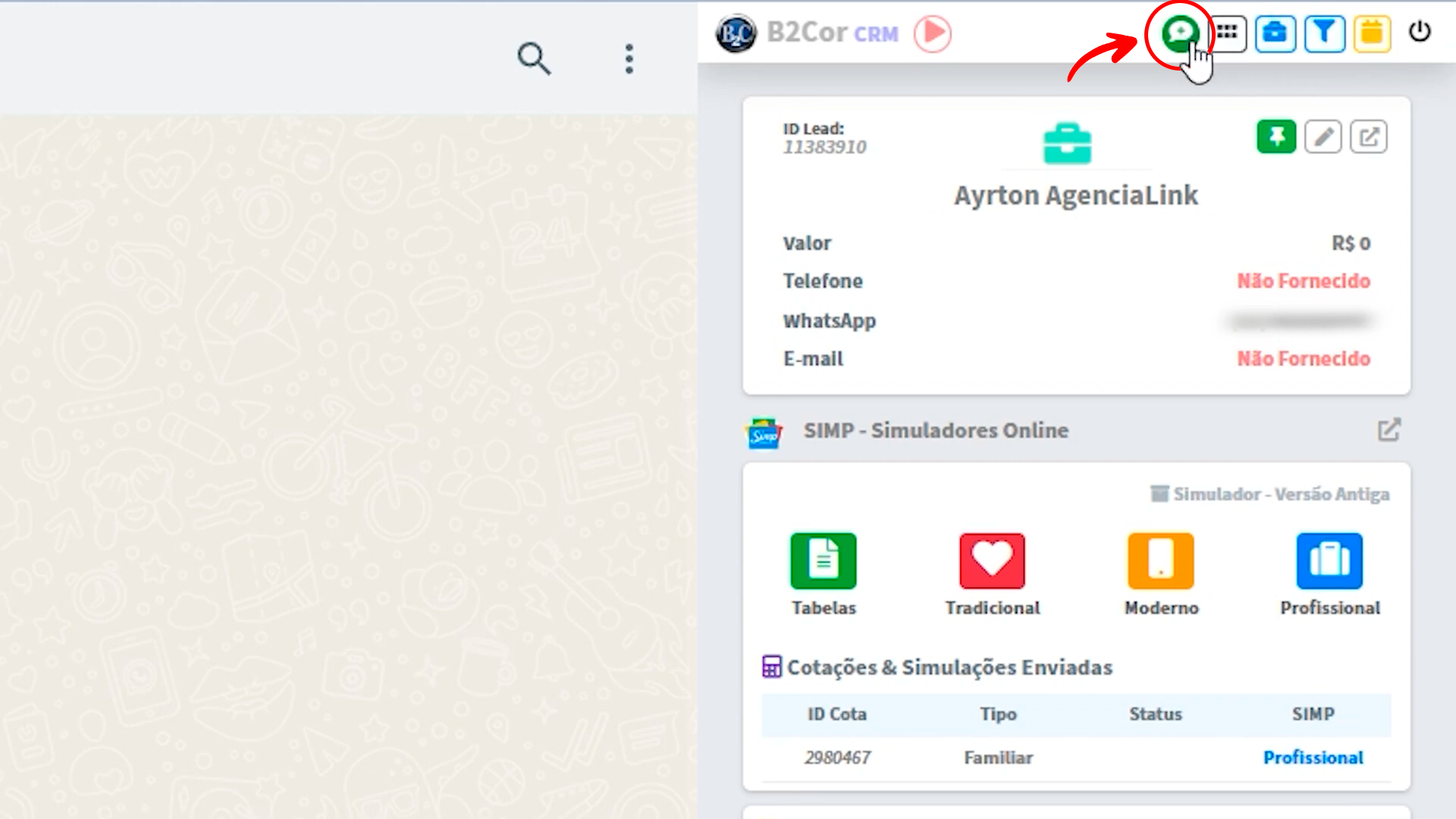Click the blue briefcase header icon
The image size is (1456, 819).
pos(1275,33)
